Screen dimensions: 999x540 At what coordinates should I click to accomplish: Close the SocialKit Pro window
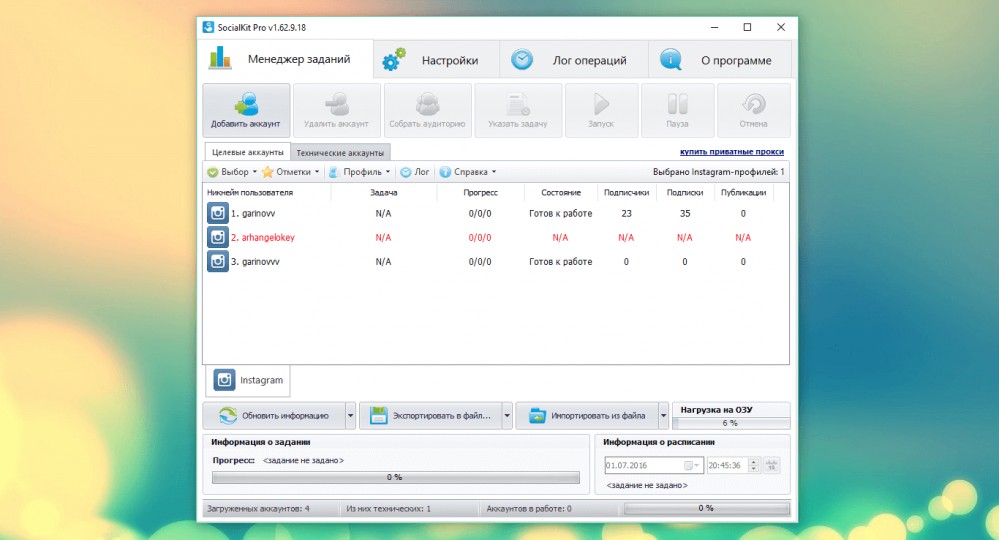pyautogui.click(x=781, y=27)
